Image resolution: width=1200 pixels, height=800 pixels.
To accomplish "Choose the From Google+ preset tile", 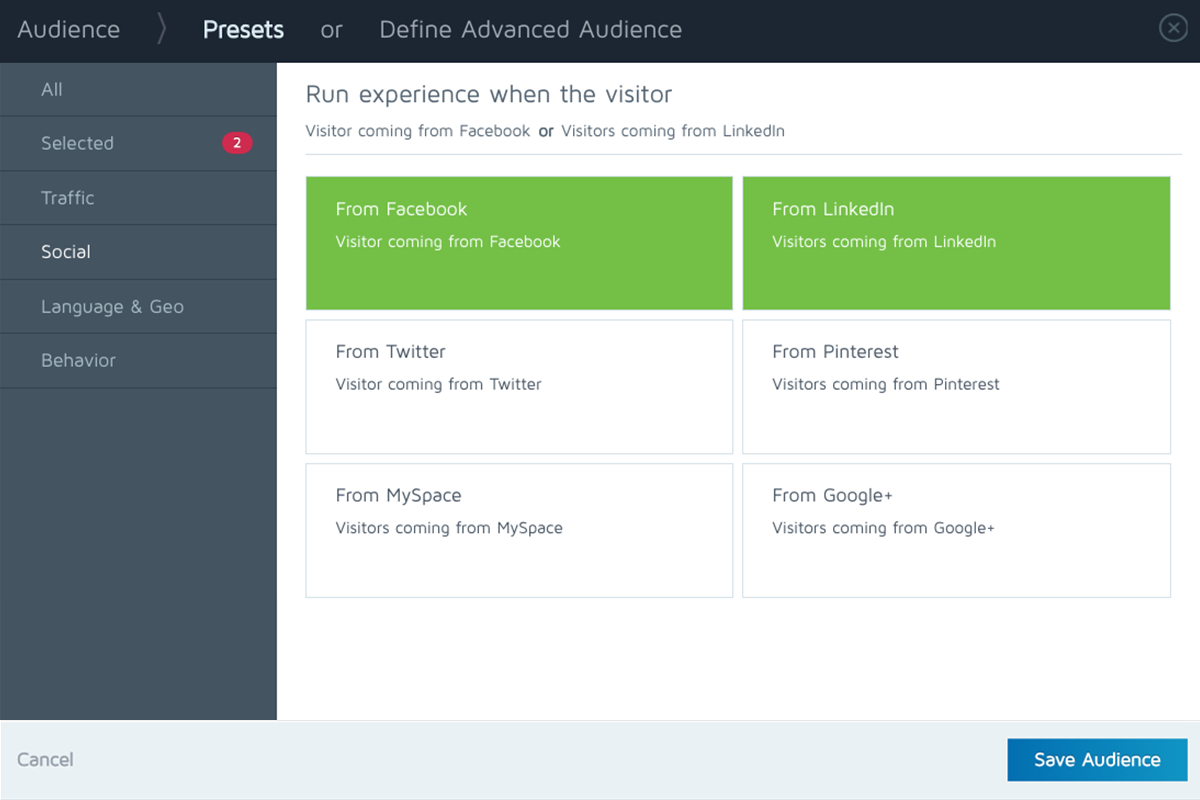I will coord(956,530).
